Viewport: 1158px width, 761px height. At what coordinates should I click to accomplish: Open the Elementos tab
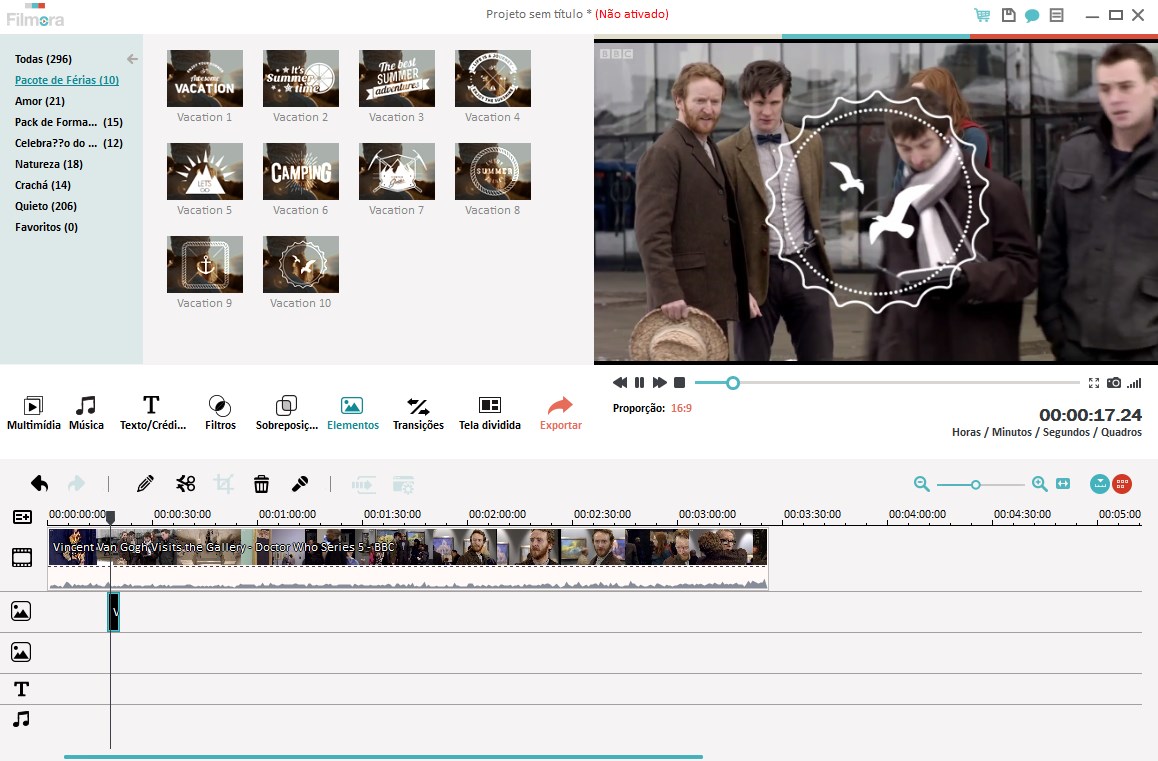352,413
